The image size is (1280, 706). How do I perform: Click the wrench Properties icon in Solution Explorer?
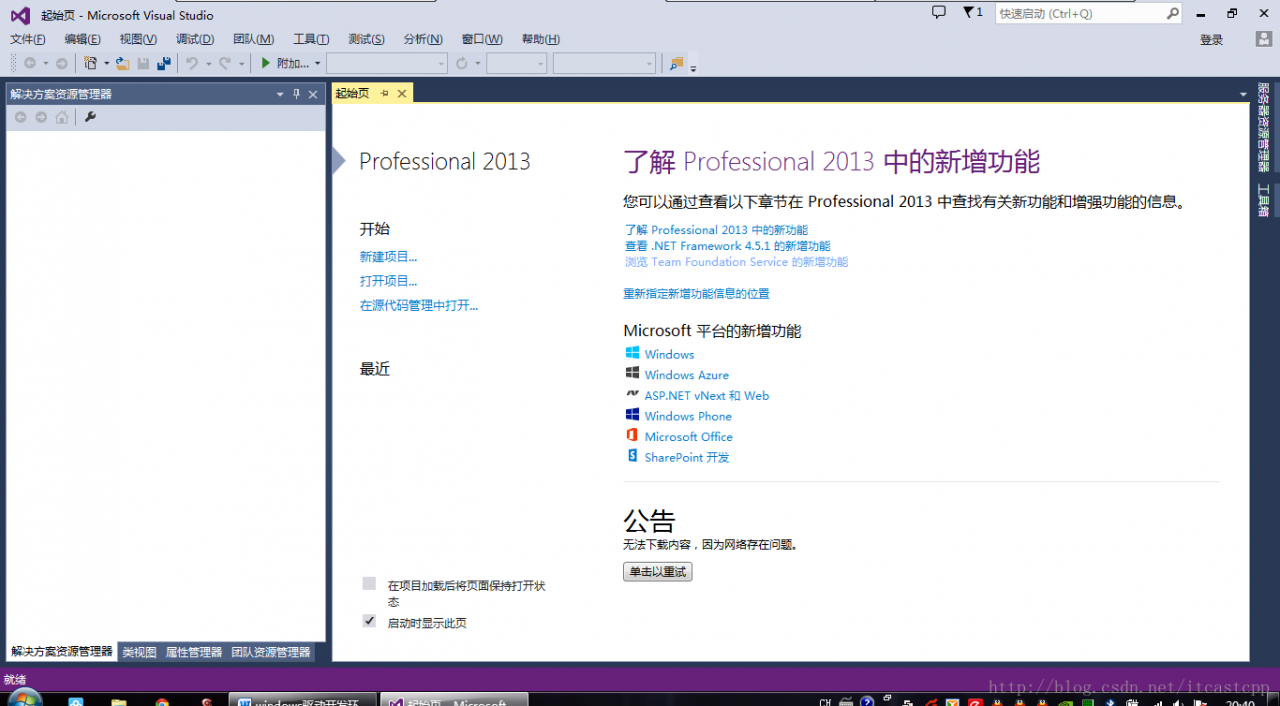(90, 117)
